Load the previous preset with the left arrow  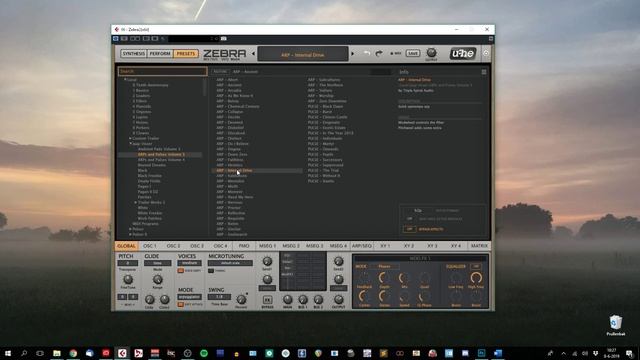point(253,53)
